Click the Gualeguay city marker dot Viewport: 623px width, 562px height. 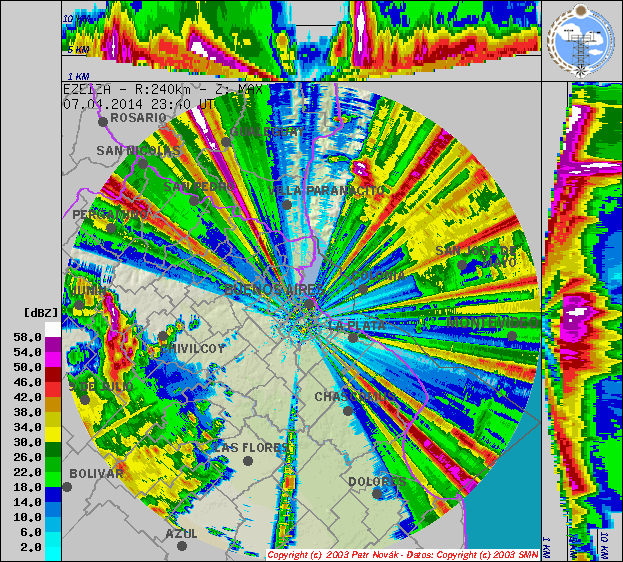[226, 142]
